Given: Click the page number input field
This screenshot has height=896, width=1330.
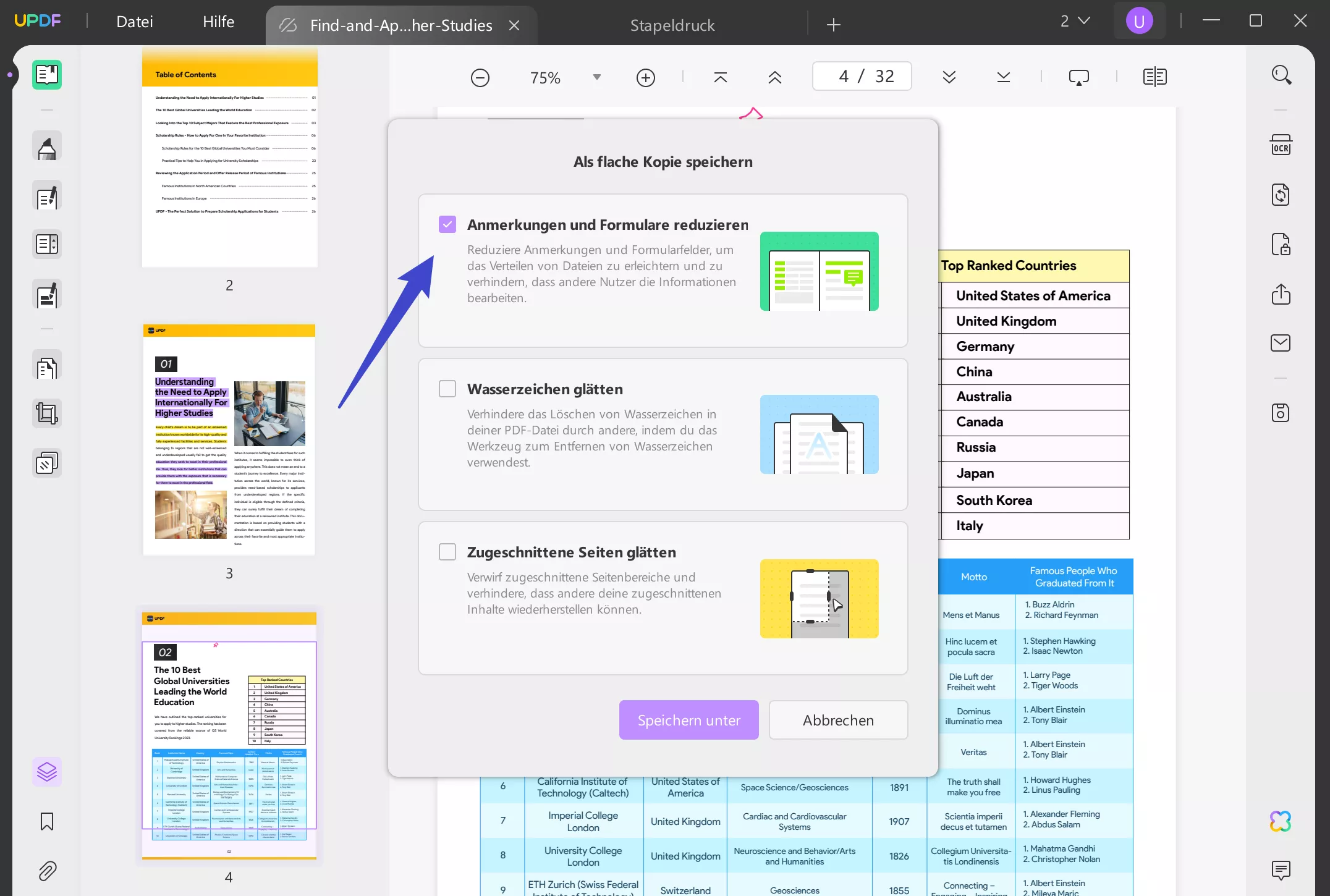Looking at the screenshot, I should [x=861, y=76].
